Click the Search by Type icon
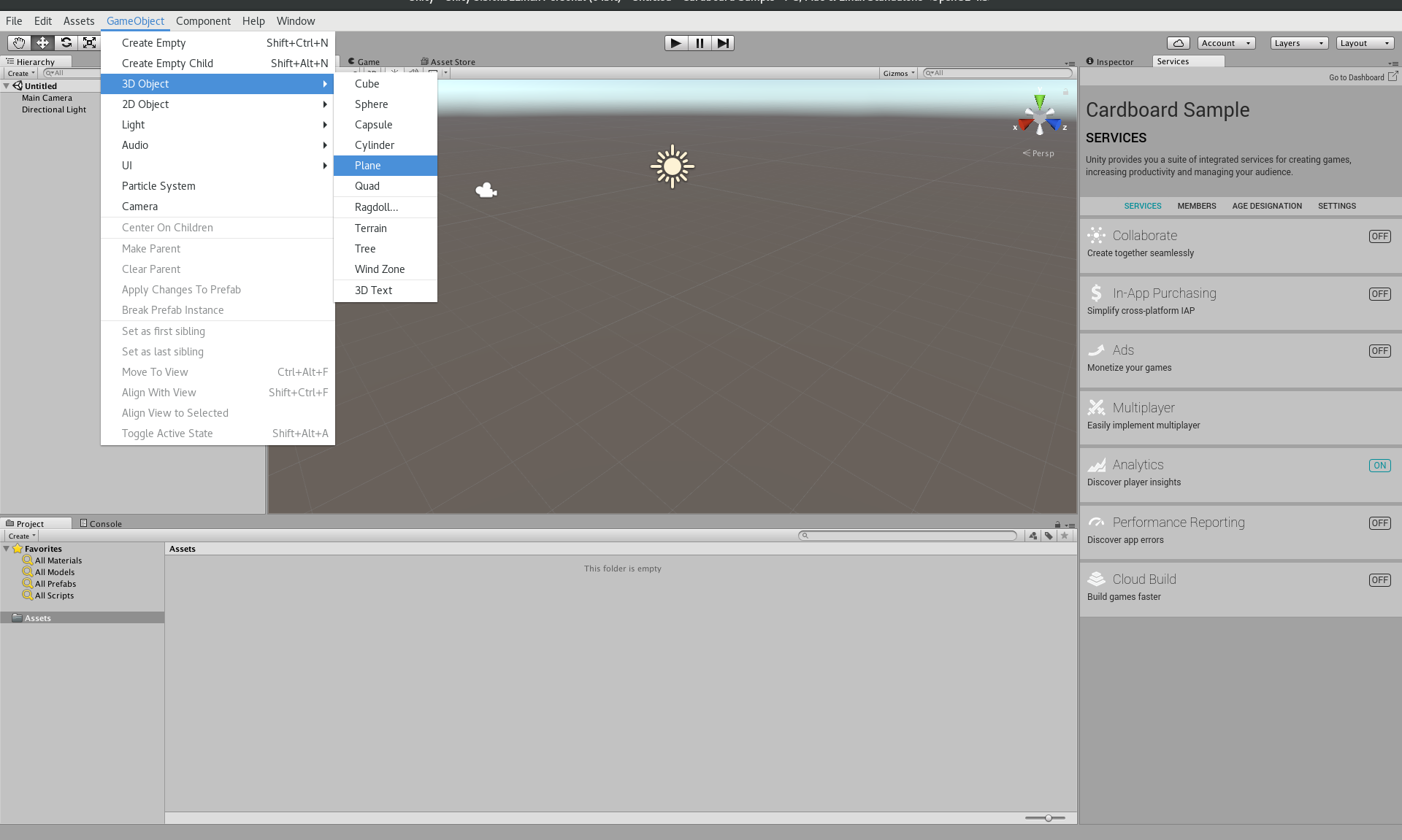 [1033, 536]
